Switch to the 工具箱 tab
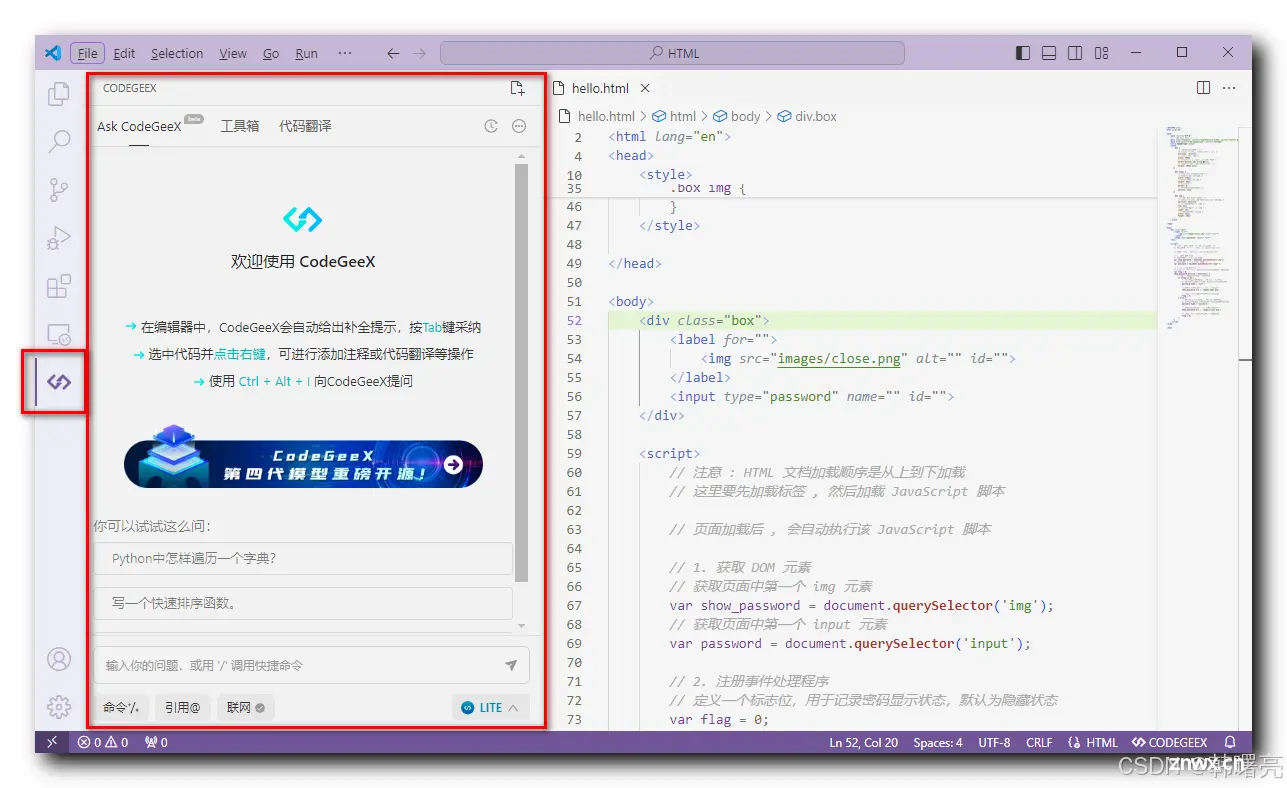The height and width of the screenshot is (788, 1287). [240, 126]
